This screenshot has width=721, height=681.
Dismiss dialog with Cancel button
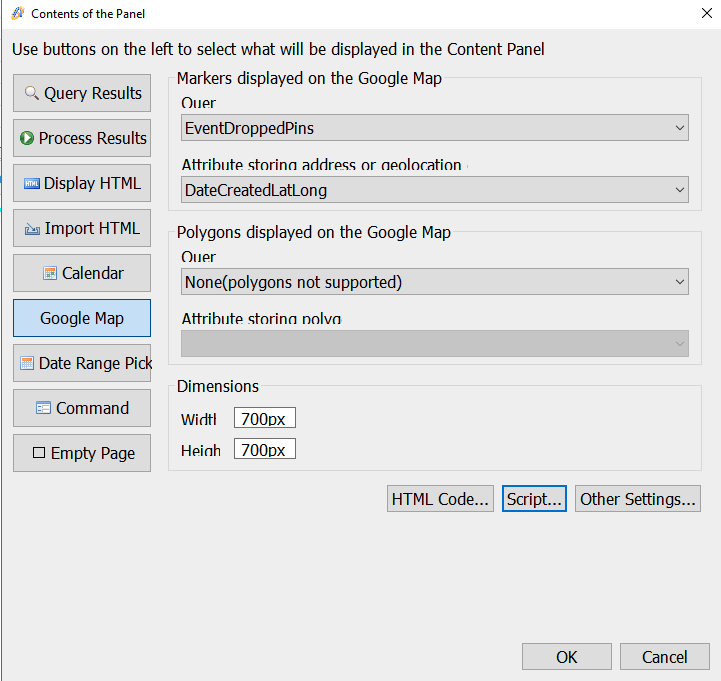click(x=664, y=657)
